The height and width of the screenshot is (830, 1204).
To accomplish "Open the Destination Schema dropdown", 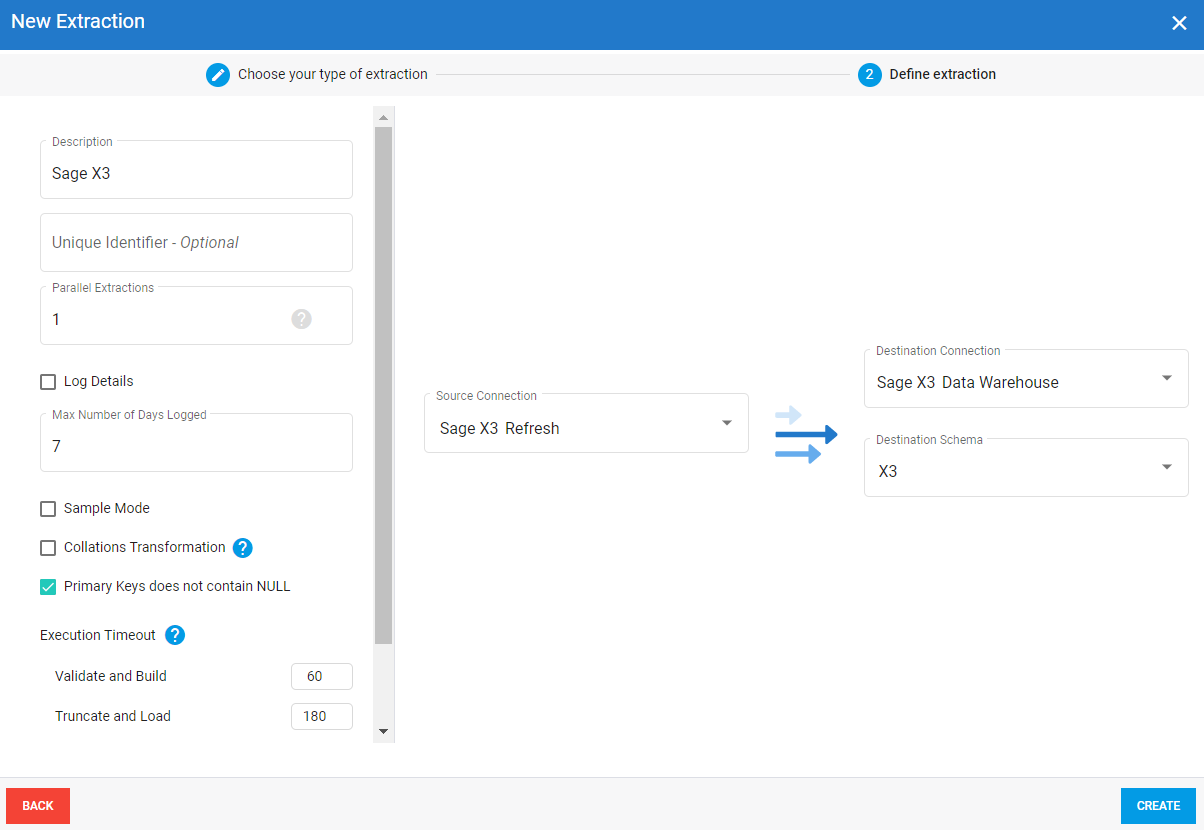I will coord(1026,468).
